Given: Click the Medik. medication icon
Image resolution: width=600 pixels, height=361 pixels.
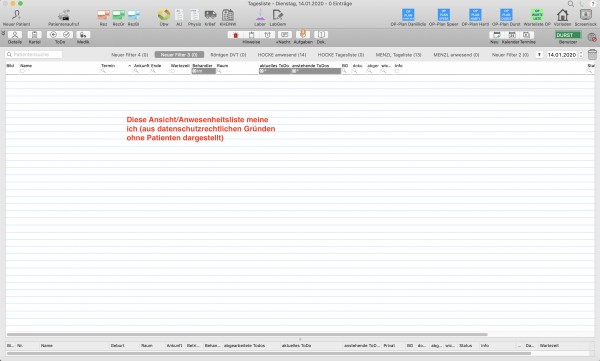Looking at the screenshot, I should coord(83,35).
